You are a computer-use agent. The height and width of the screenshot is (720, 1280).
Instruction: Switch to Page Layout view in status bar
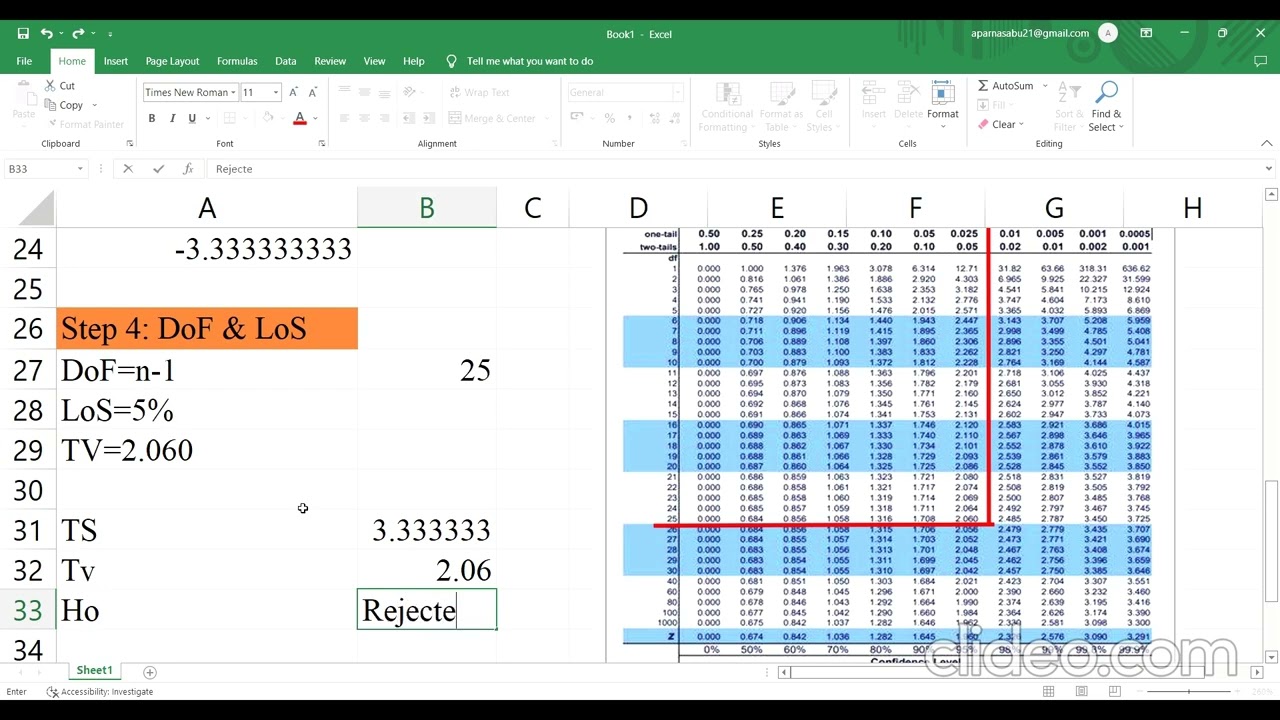click(x=1082, y=692)
